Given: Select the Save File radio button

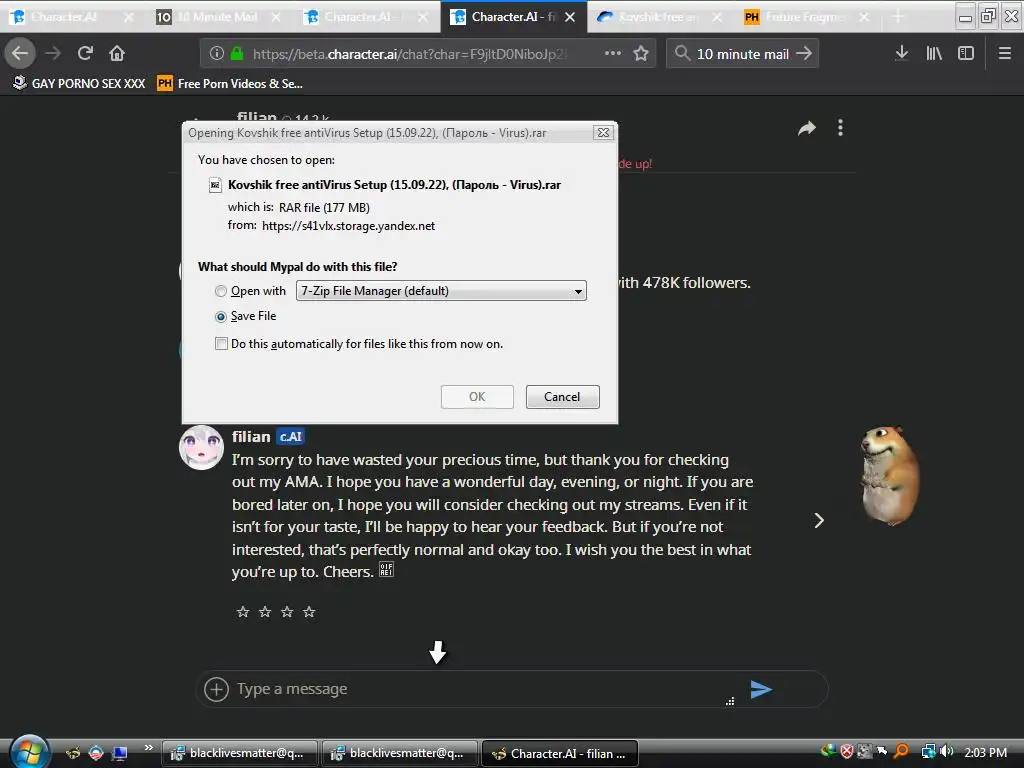Looking at the screenshot, I should pos(221,317).
